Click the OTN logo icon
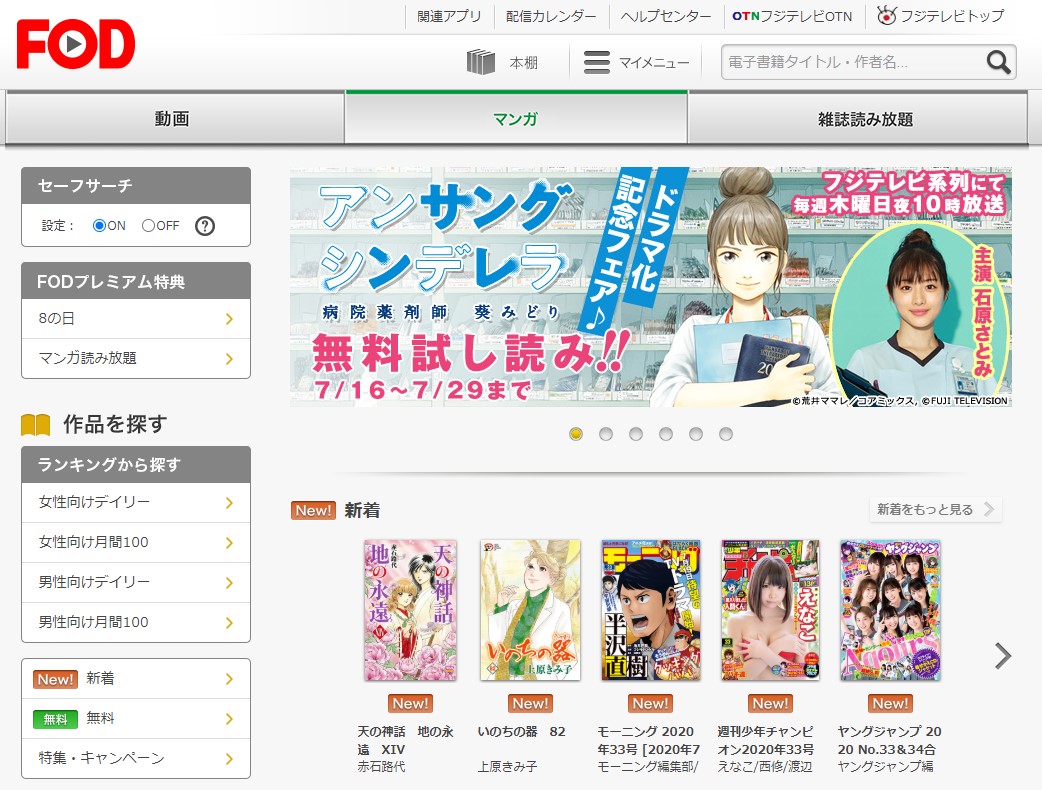 746,16
